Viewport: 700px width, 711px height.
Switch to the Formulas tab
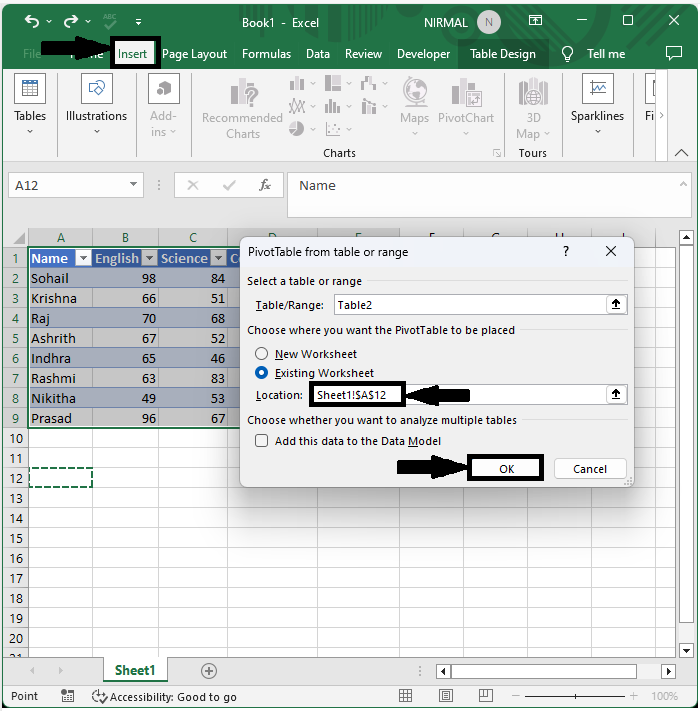(x=267, y=54)
